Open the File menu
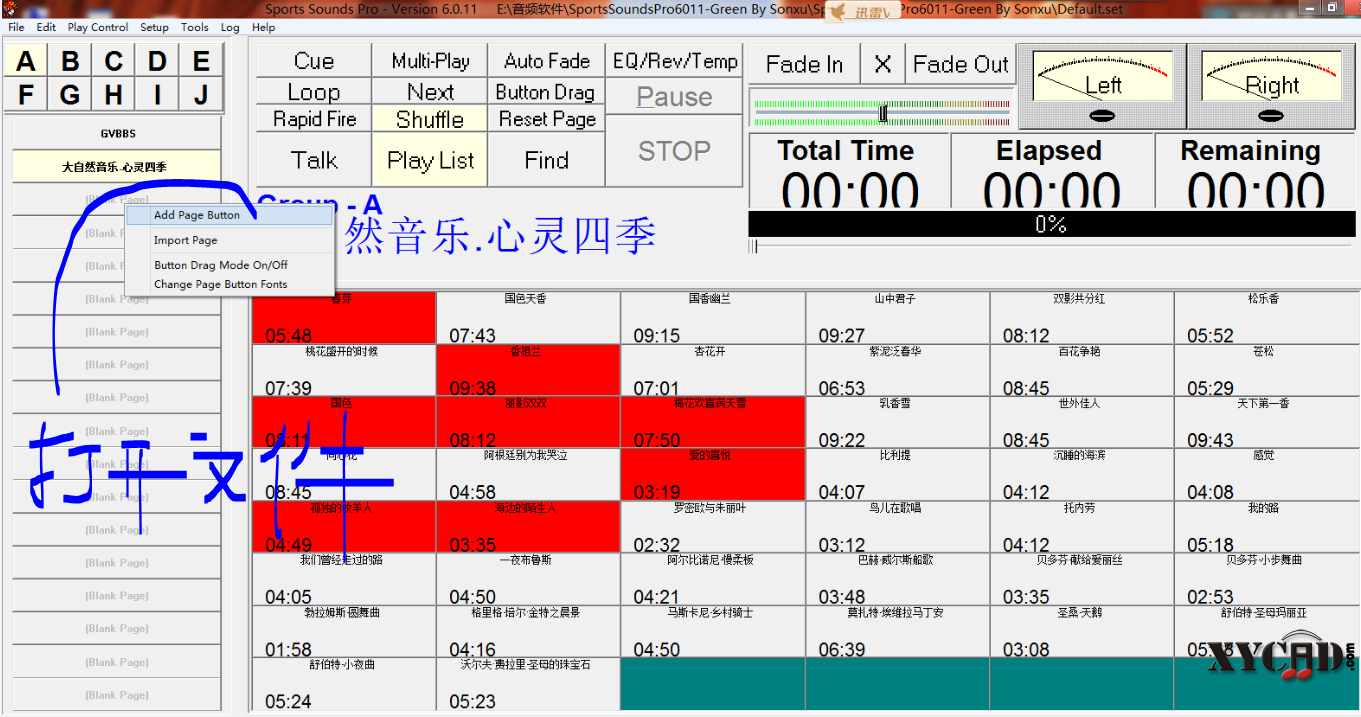The width and height of the screenshot is (1361, 717). (17, 27)
